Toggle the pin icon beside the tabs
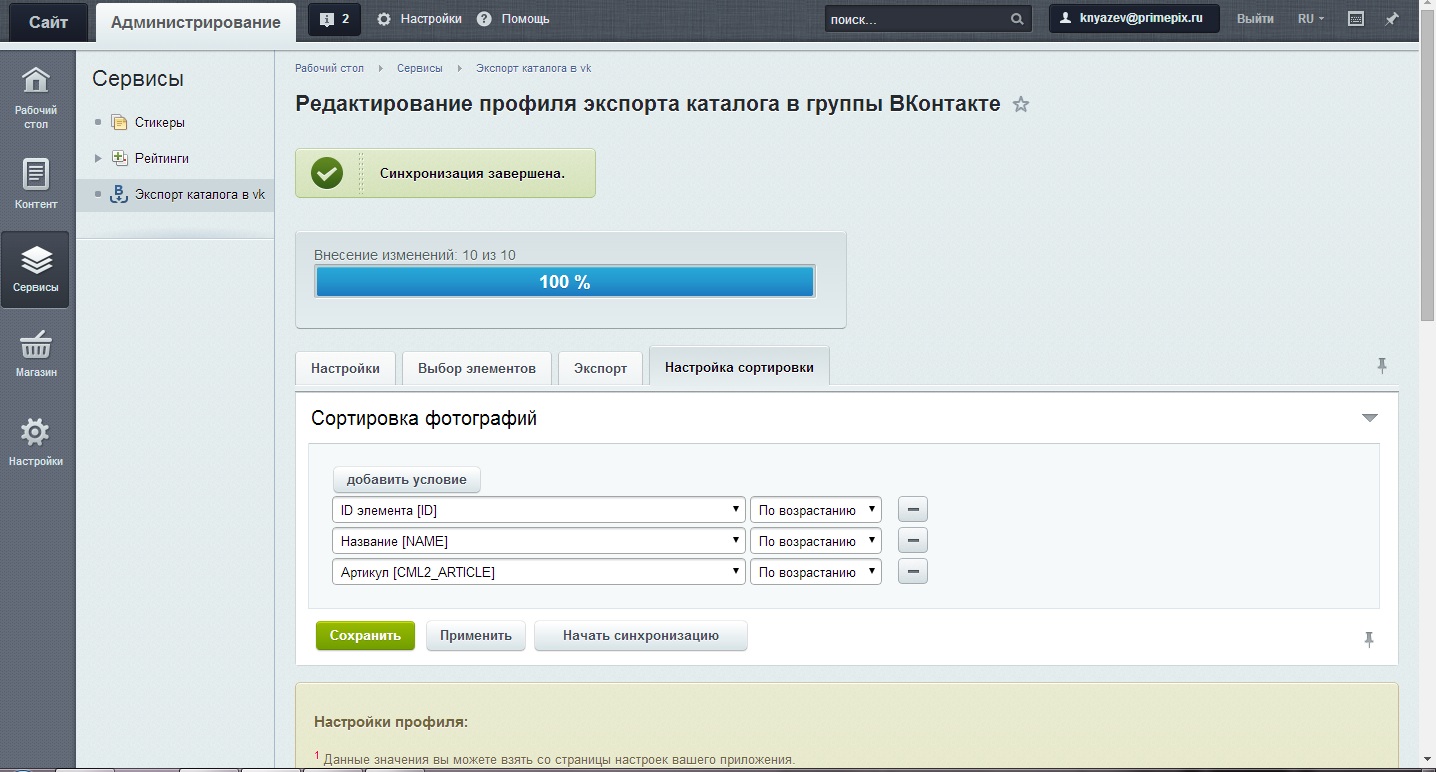 click(x=1383, y=367)
